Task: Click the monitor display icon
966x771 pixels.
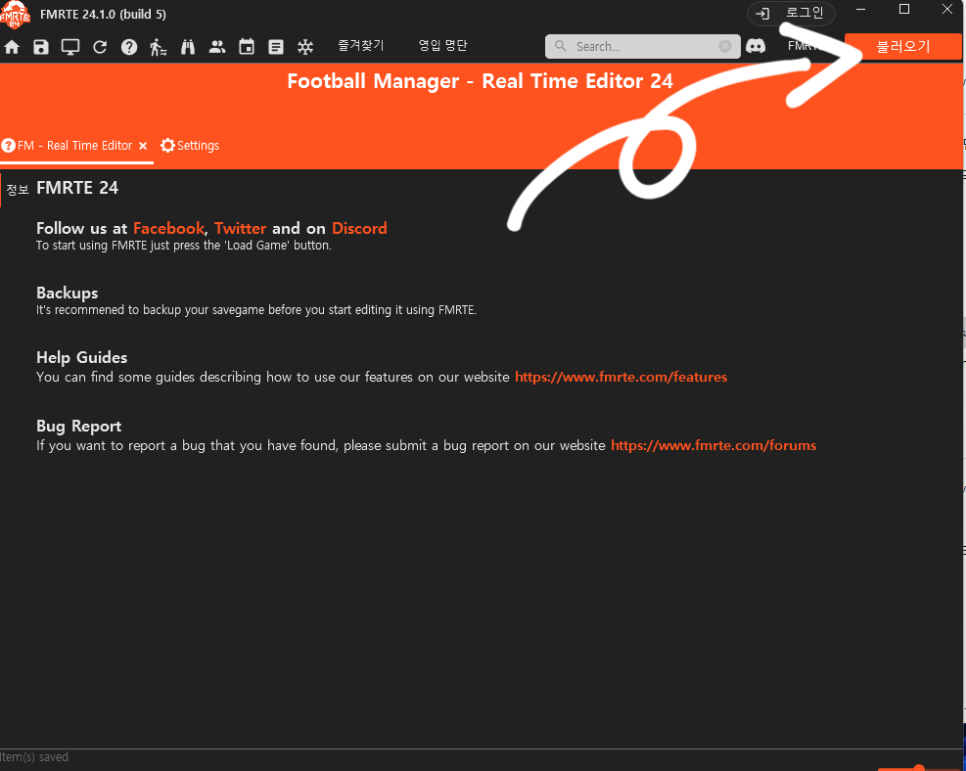Action: 70,47
